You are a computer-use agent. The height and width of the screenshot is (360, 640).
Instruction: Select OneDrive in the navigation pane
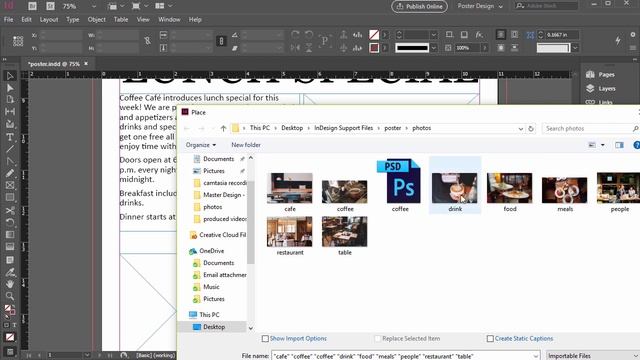pos(207,251)
